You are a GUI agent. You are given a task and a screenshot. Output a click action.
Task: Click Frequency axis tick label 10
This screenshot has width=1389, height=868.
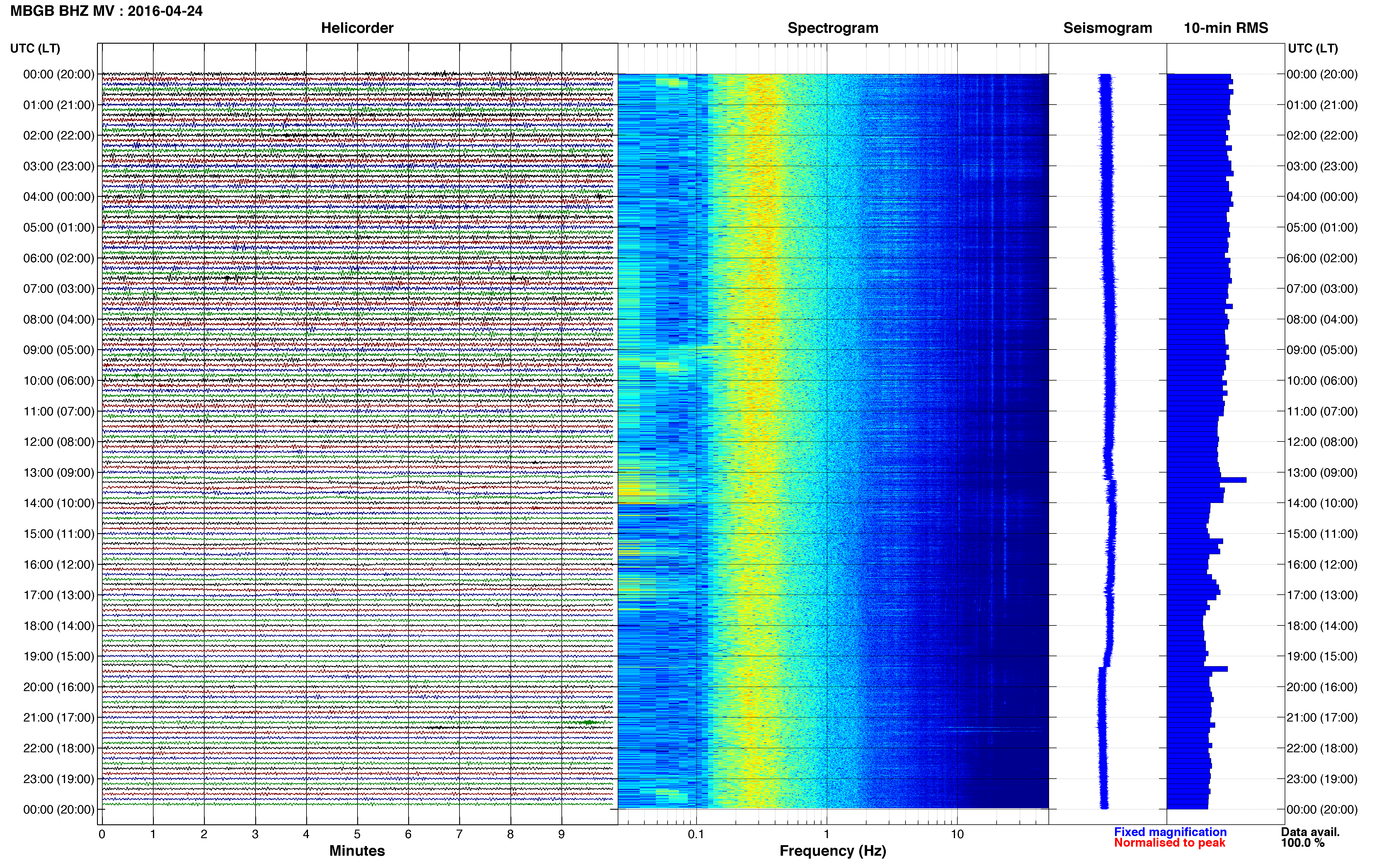pyautogui.click(x=957, y=835)
